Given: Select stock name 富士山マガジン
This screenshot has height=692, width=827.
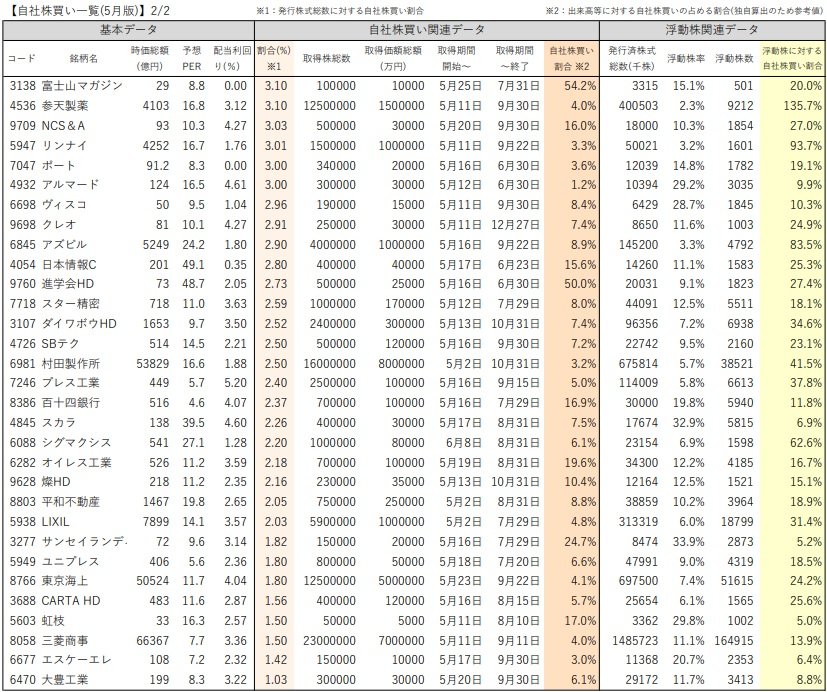Looking at the screenshot, I should pos(82,85).
